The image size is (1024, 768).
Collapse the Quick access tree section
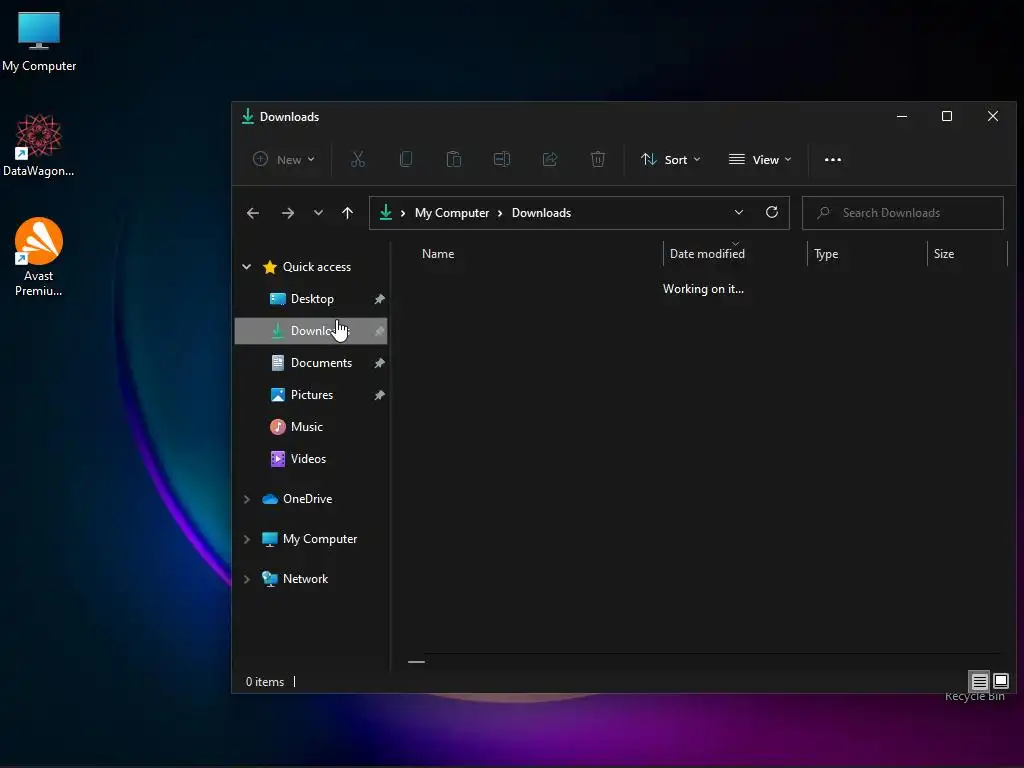[247, 266]
